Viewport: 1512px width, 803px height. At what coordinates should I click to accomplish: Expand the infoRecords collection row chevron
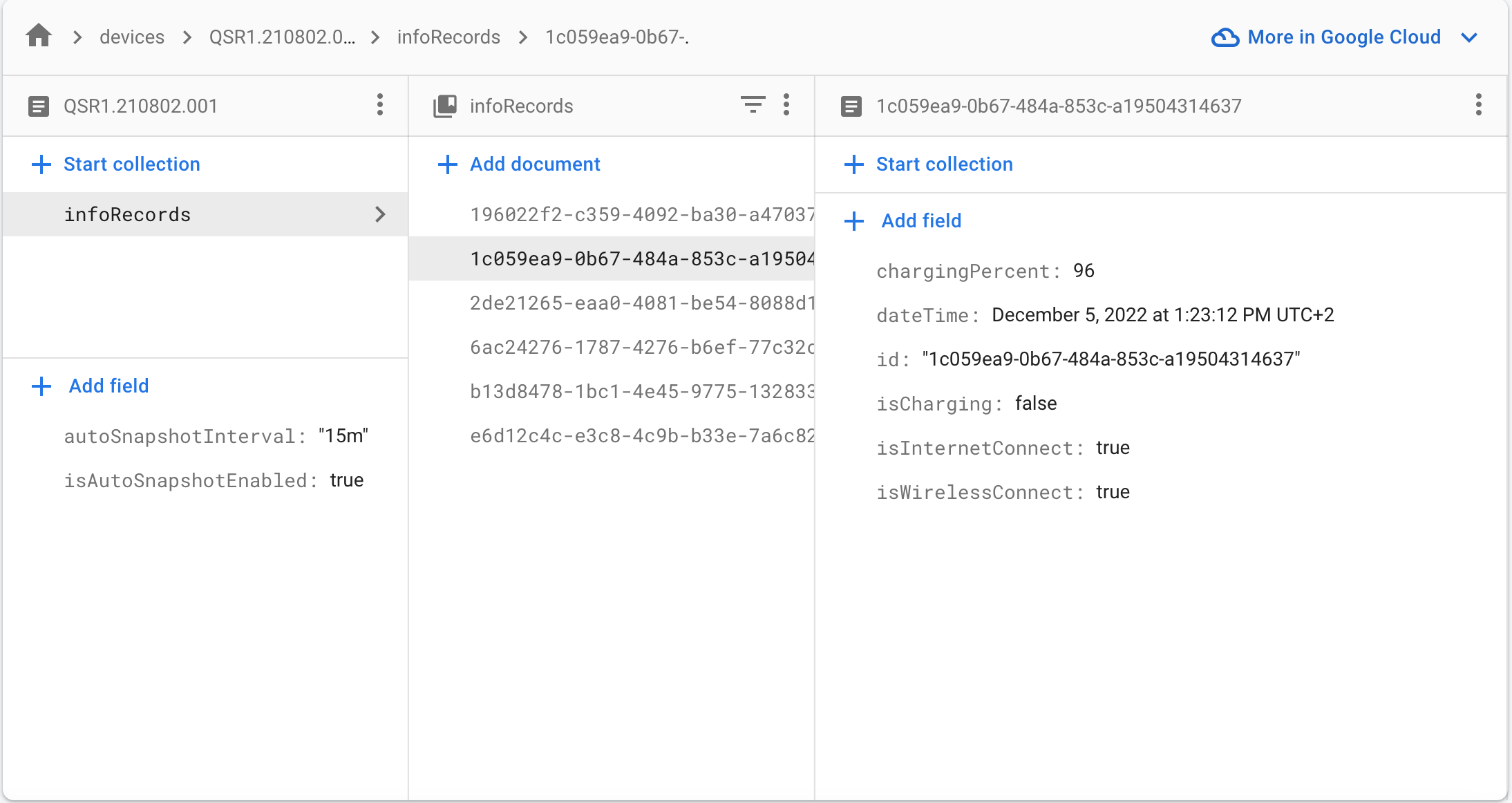click(380, 214)
